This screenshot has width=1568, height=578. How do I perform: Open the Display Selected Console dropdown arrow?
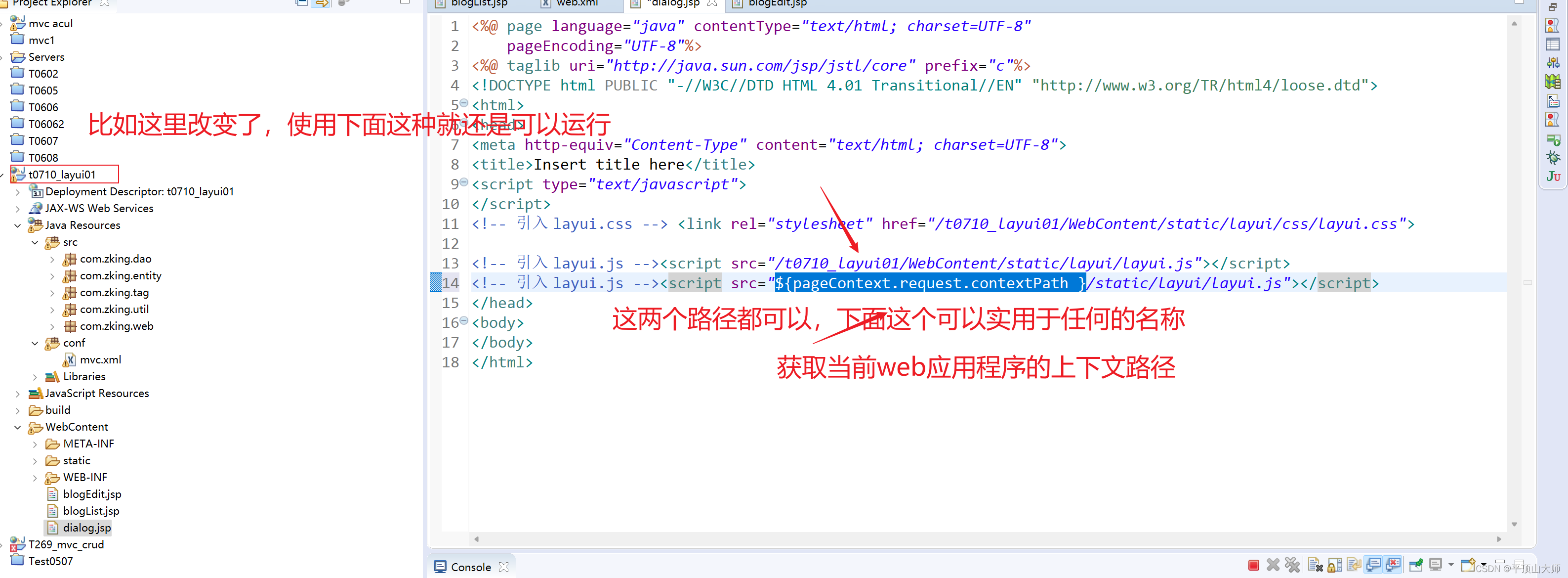(x=1451, y=565)
